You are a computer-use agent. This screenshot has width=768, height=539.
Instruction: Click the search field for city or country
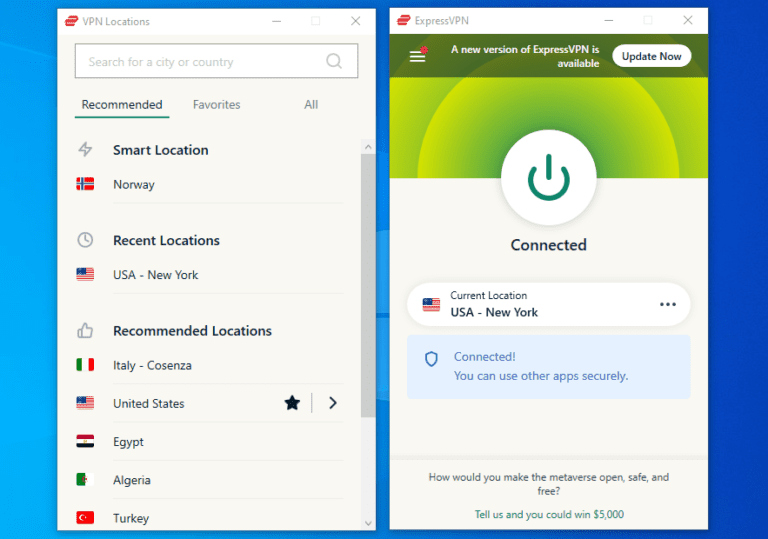[x=216, y=61]
